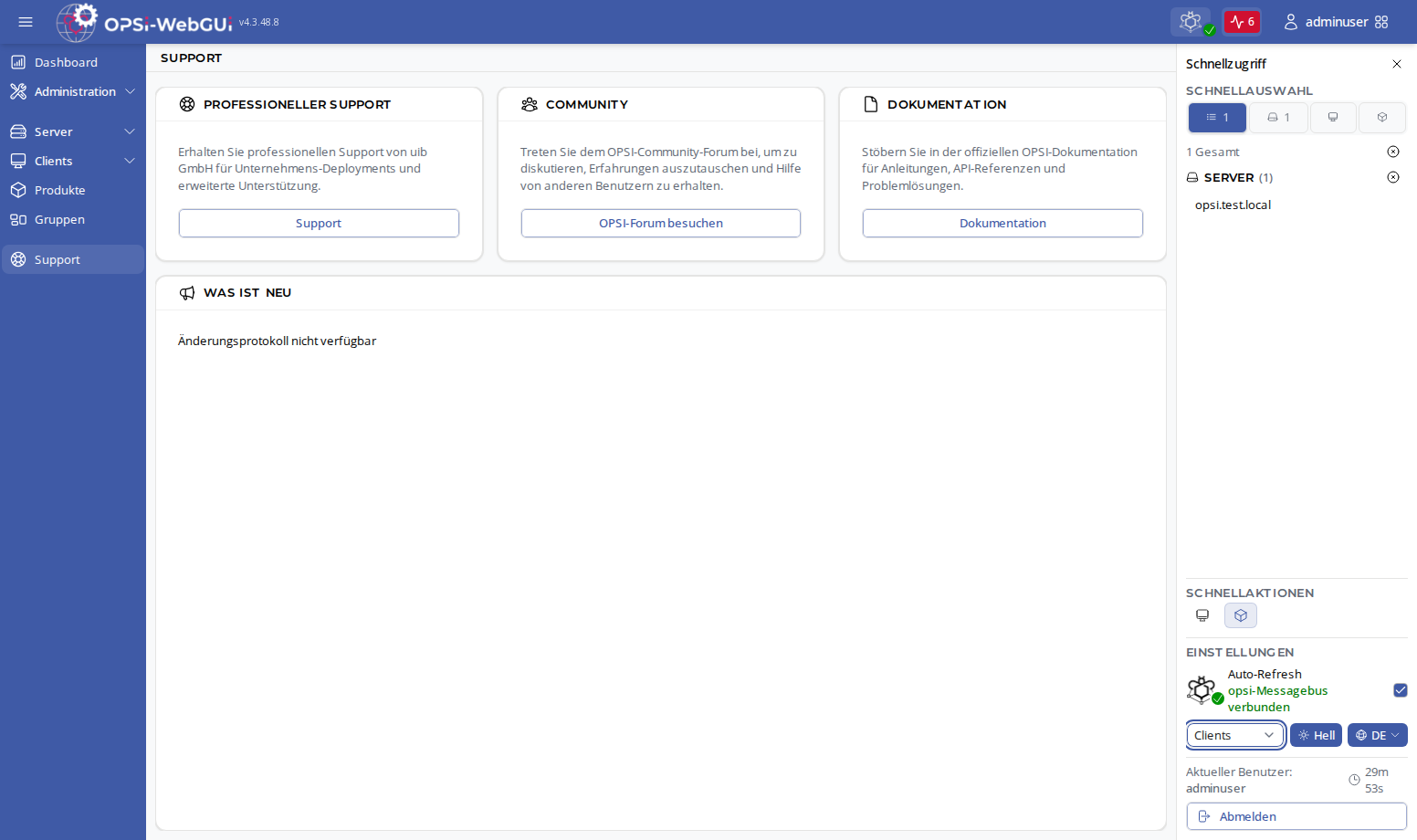The width and height of the screenshot is (1417, 840).
Task: Open the red health alerts badge showing 6
Action: (x=1242, y=22)
